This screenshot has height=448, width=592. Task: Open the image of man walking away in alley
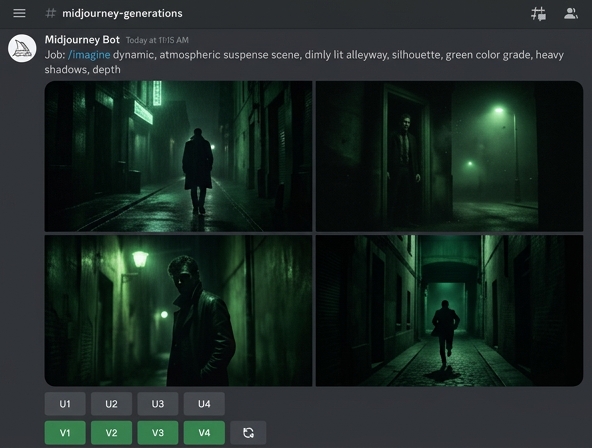click(x=178, y=156)
